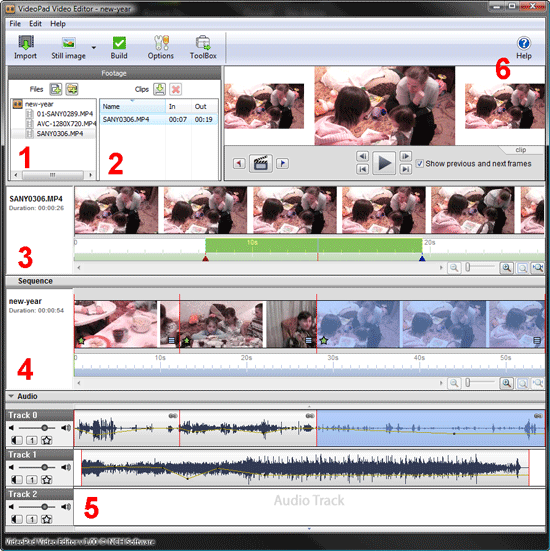550x551 pixels.
Task: Click the Import toolbar icon
Action: pyautogui.click(x=26, y=43)
